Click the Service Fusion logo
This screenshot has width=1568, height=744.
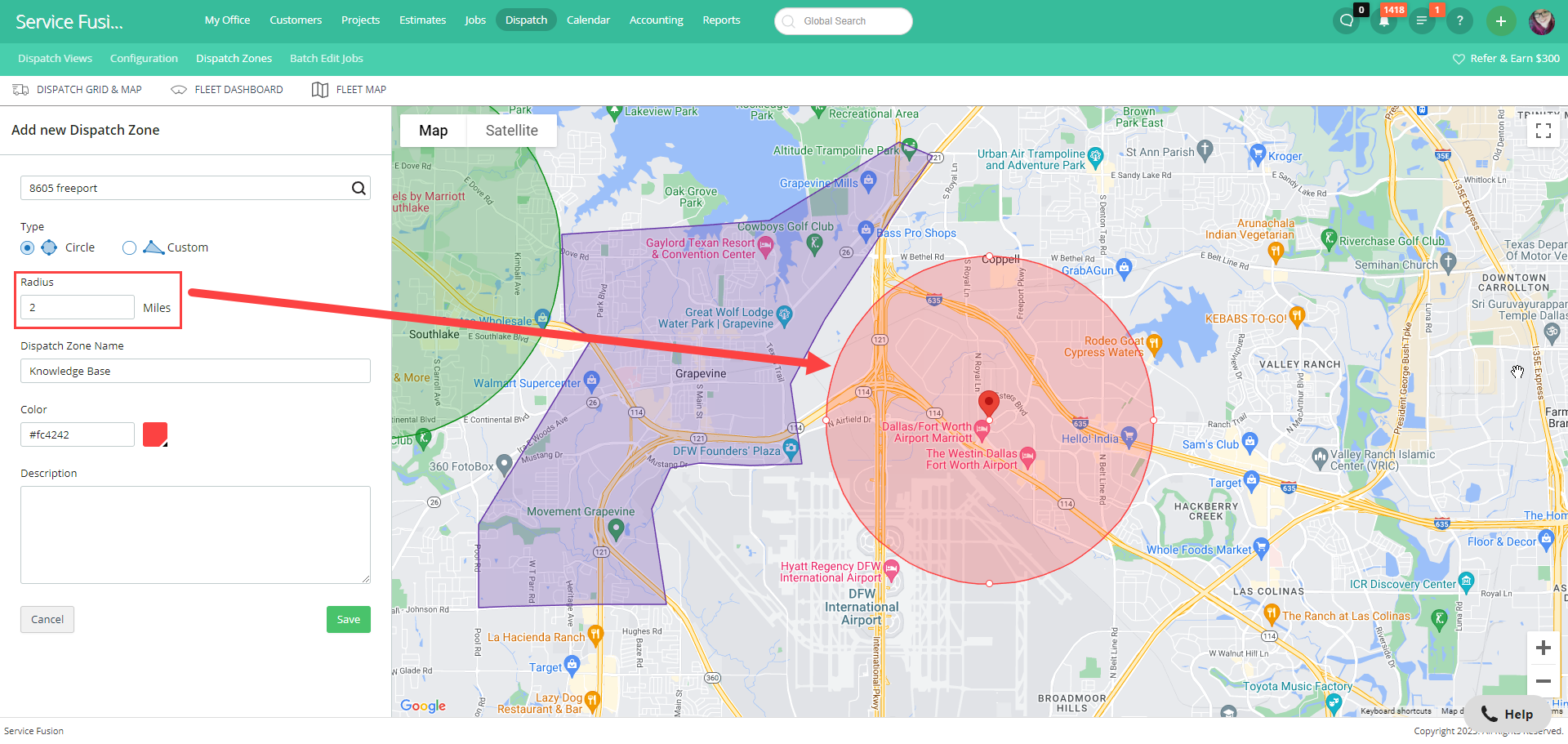click(x=69, y=21)
